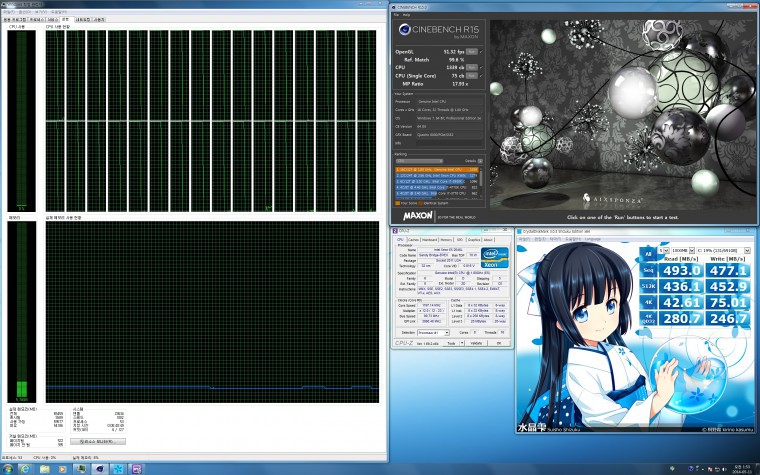The height and width of the screenshot is (475, 760).
Task: Open the Windows Start orb
Action: coord(7,469)
